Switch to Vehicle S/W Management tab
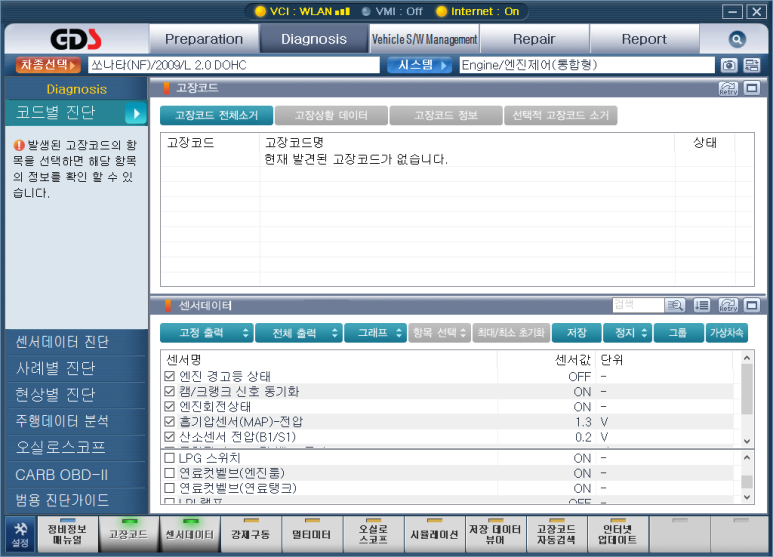This screenshot has width=773, height=557. pyautogui.click(x=424, y=39)
